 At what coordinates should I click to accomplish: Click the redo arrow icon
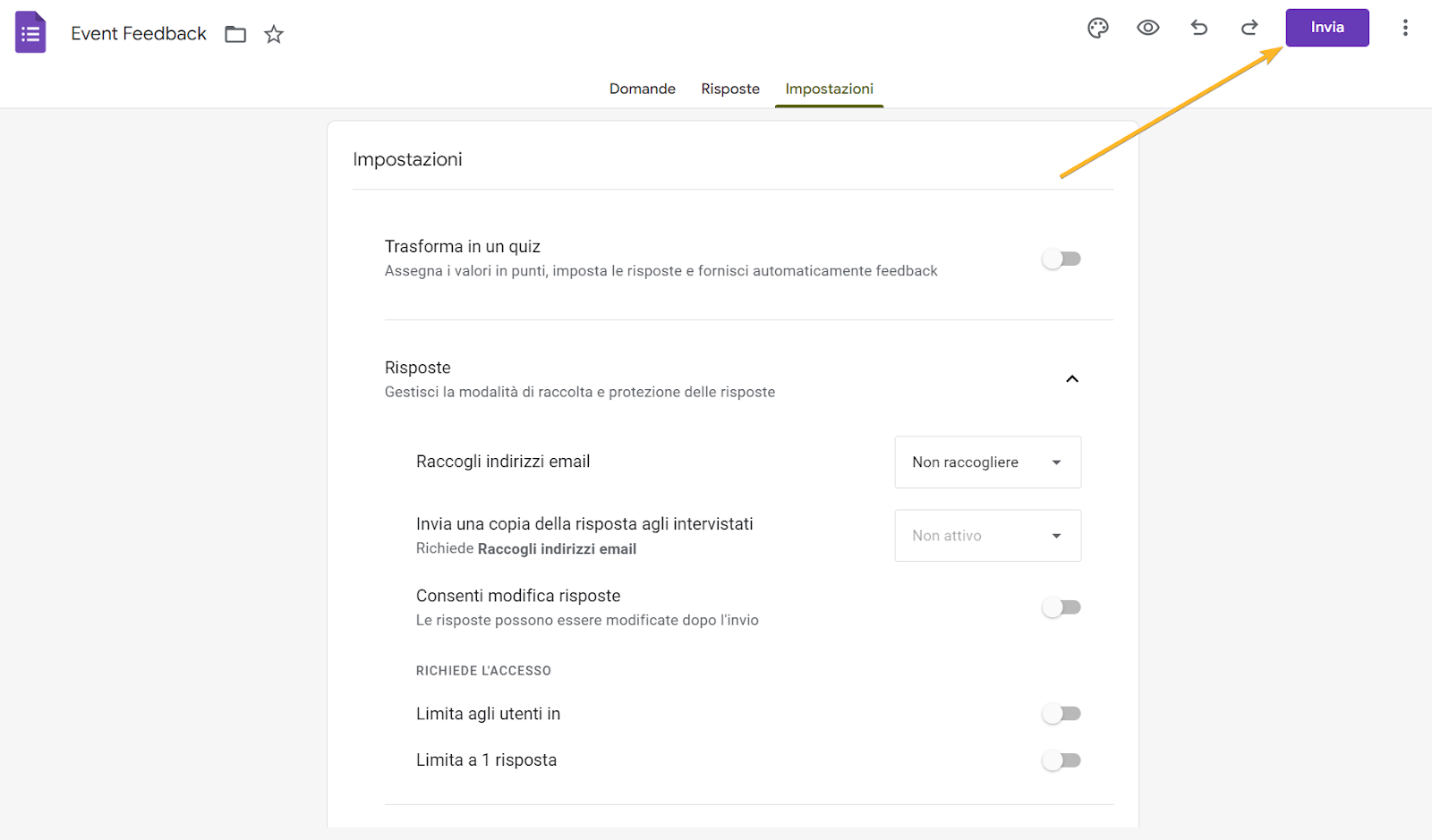[x=1249, y=28]
